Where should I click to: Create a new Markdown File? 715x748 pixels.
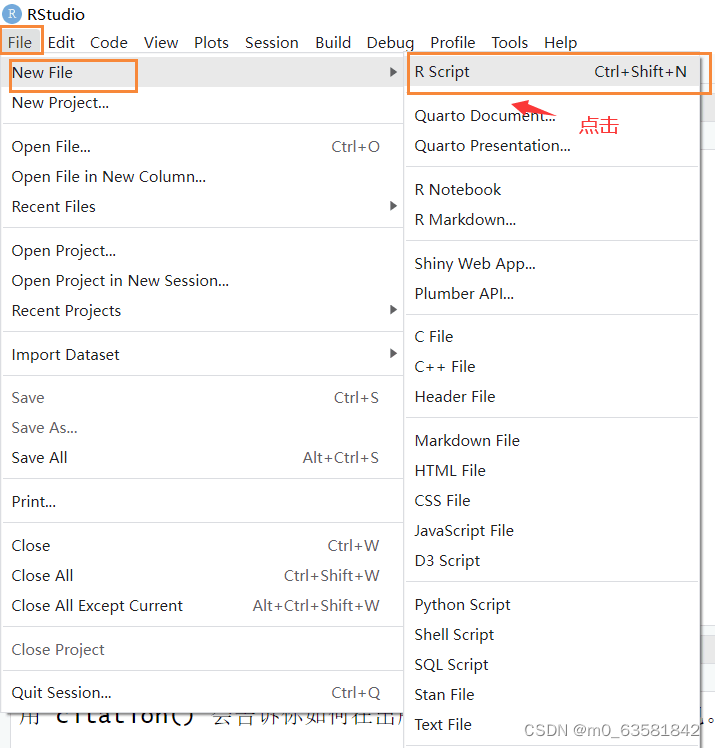click(552, 441)
